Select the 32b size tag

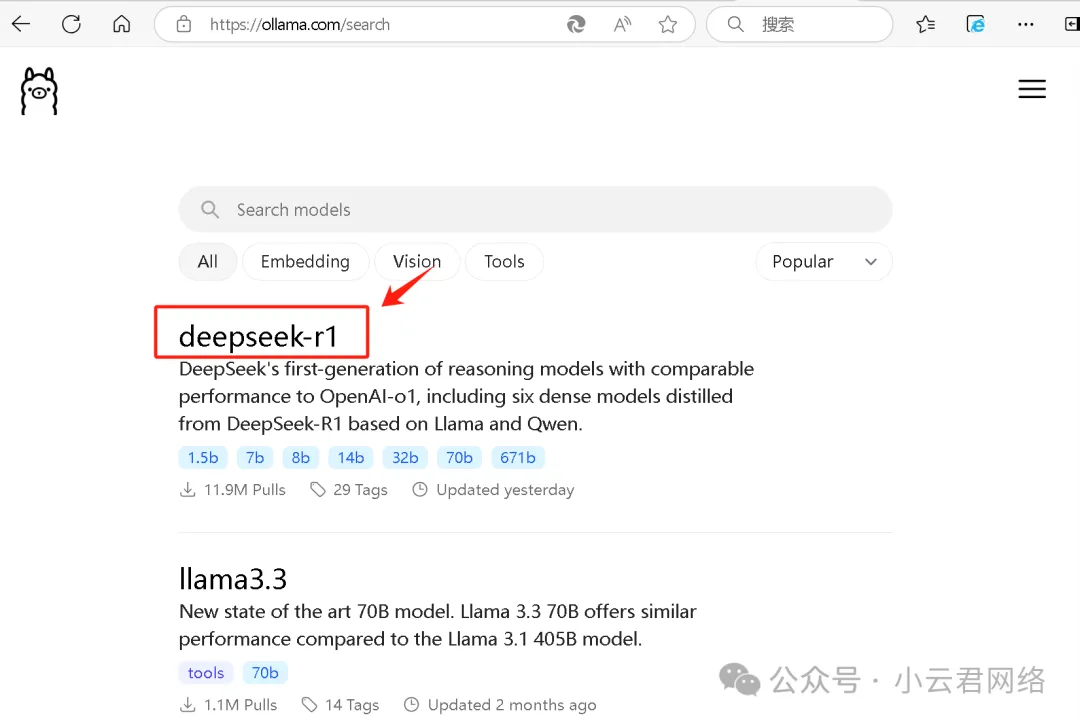click(x=405, y=457)
